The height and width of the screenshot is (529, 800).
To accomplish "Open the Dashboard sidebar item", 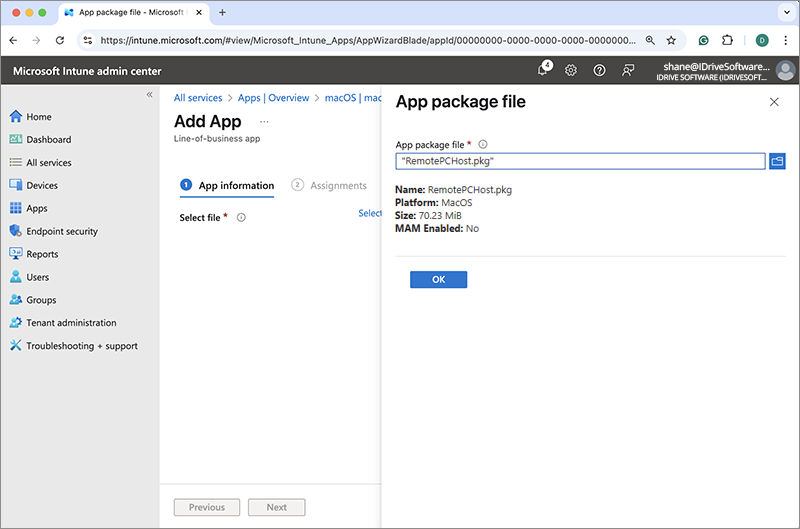I will pyautogui.click(x=48, y=140).
